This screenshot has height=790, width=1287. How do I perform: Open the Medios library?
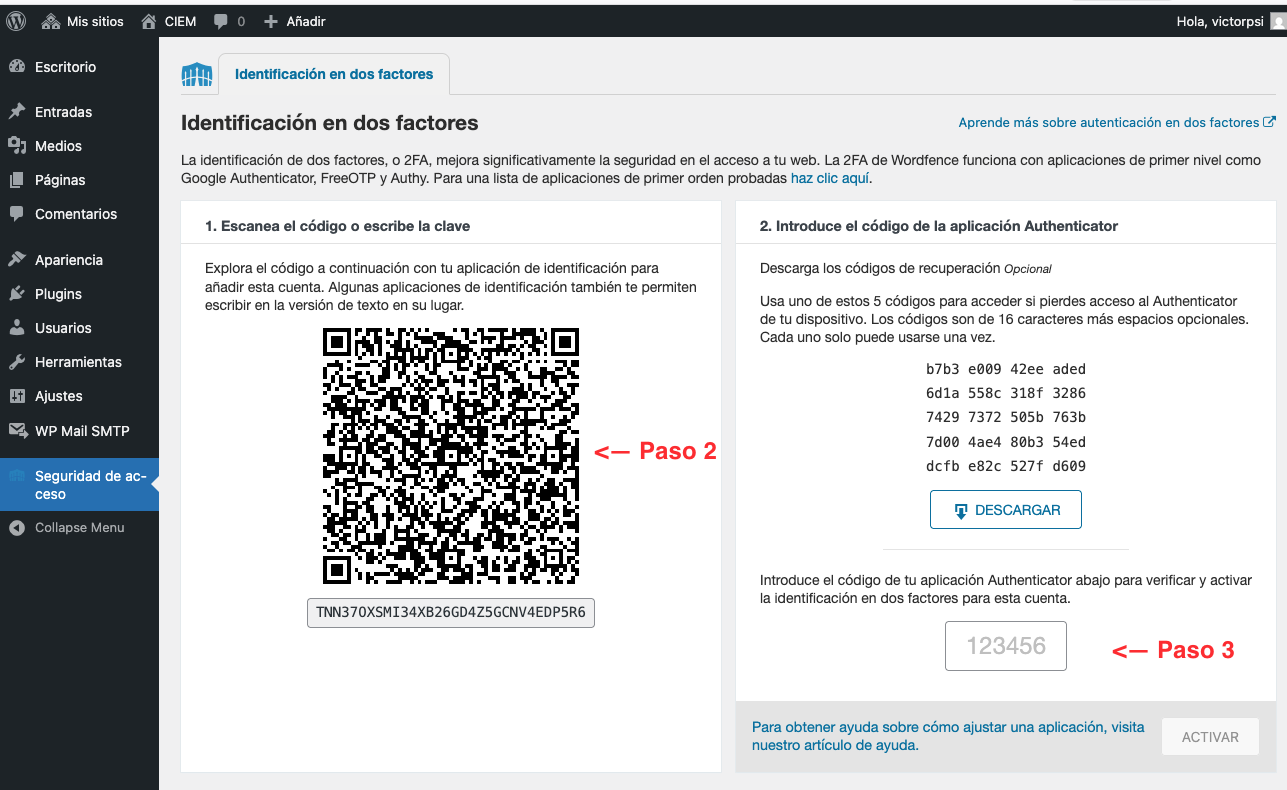point(58,146)
